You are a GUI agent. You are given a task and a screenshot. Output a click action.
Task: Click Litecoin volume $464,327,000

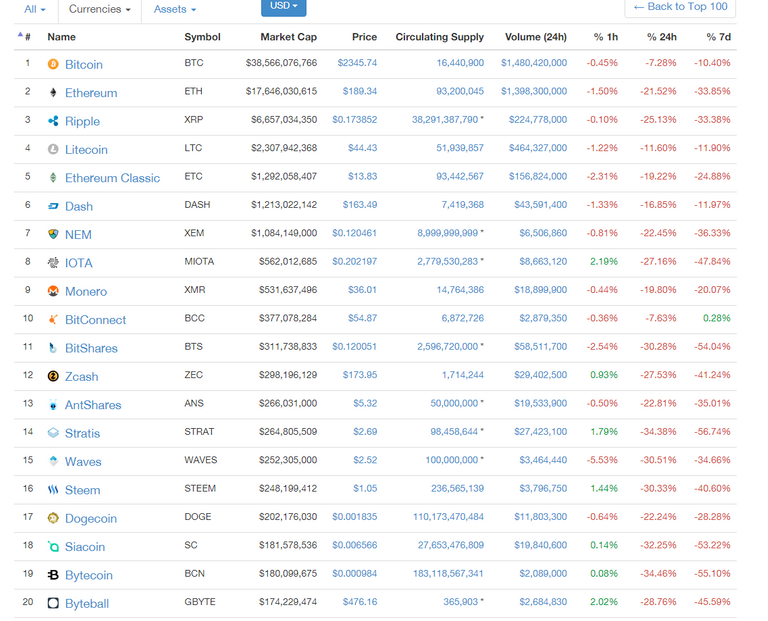point(538,148)
